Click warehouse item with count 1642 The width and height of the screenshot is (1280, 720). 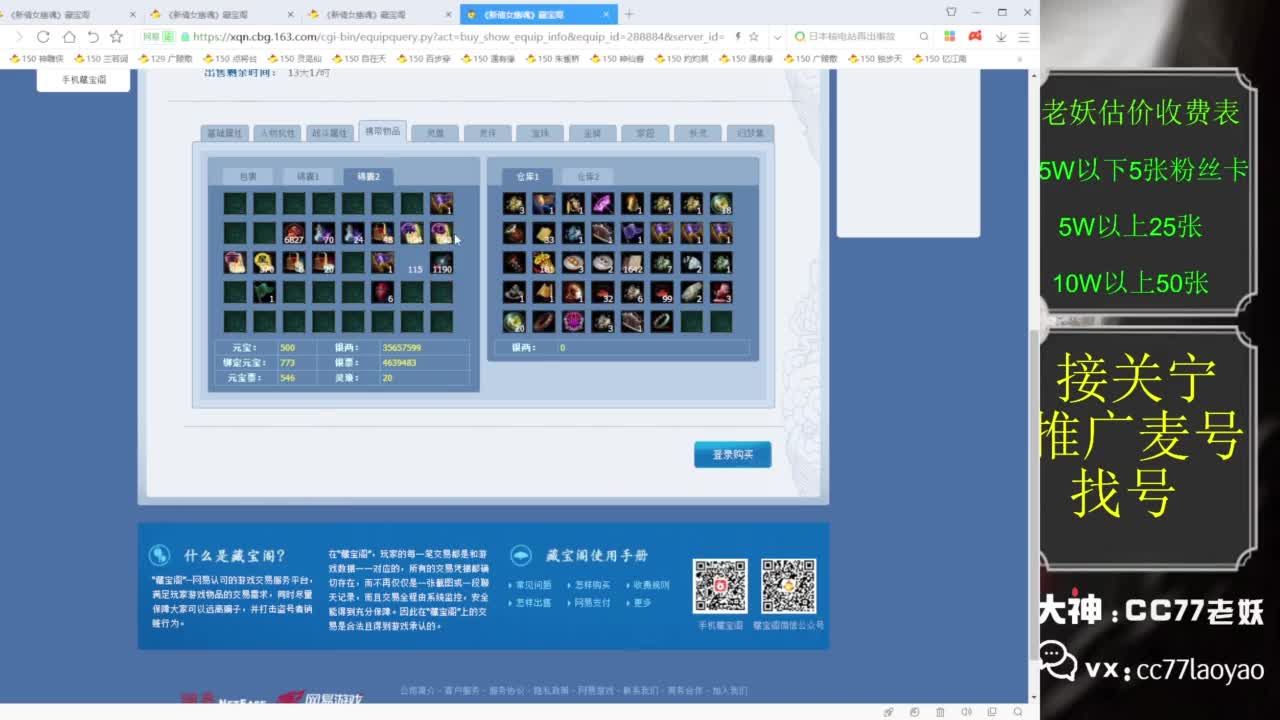tap(632, 263)
